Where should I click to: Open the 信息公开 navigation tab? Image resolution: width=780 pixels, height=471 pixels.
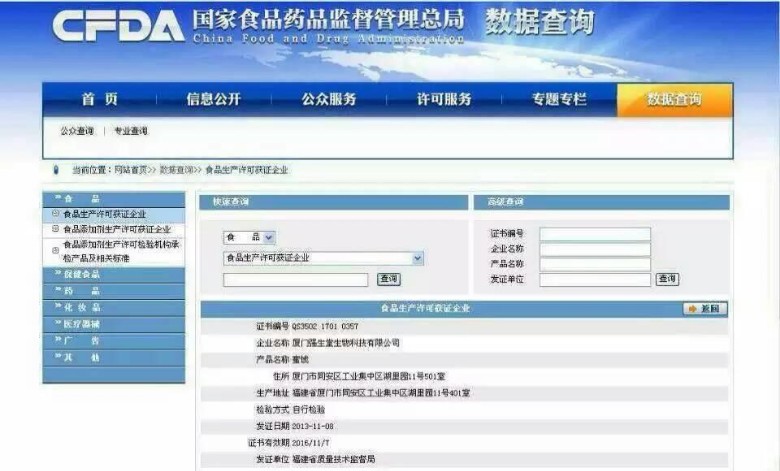click(x=214, y=99)
